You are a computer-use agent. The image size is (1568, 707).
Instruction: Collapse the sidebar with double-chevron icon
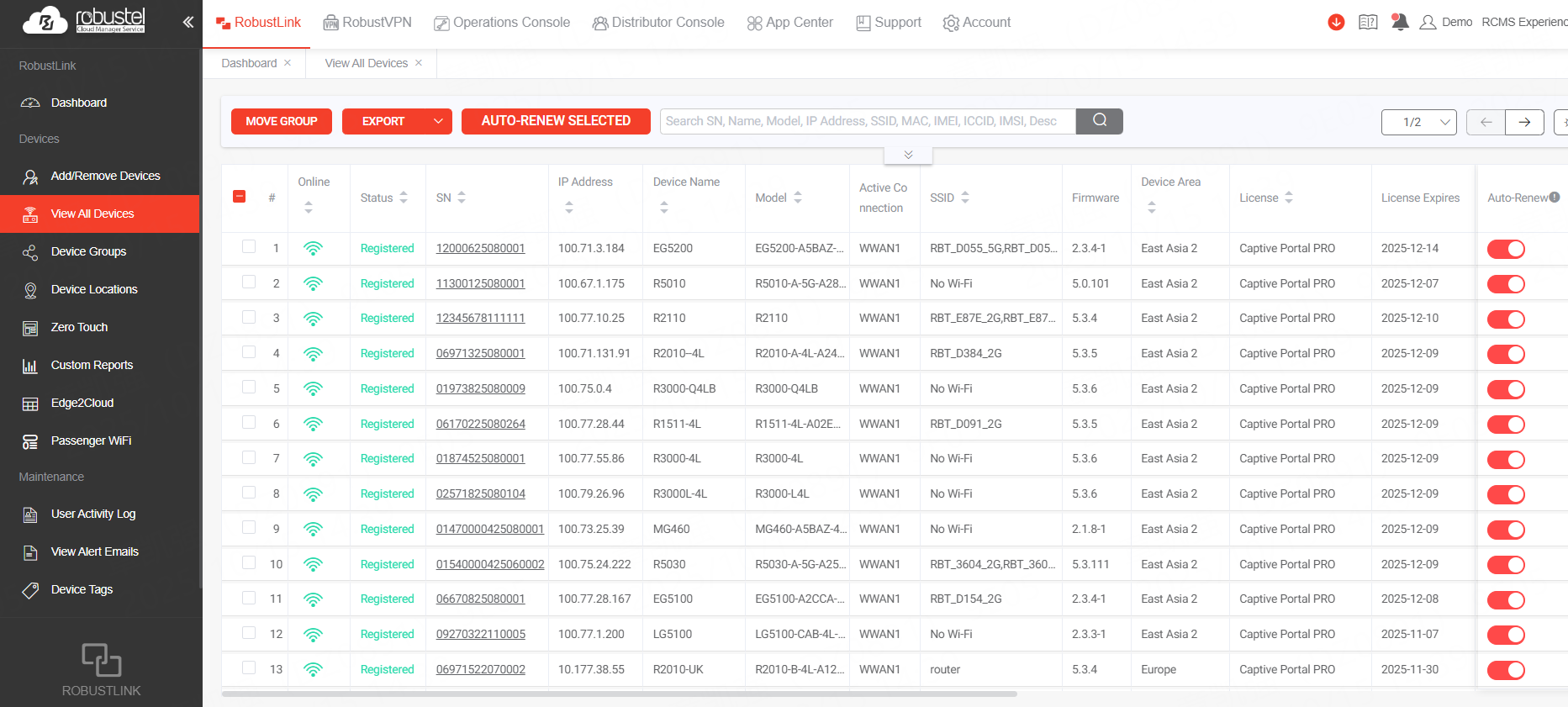click(x=188, y=22)
